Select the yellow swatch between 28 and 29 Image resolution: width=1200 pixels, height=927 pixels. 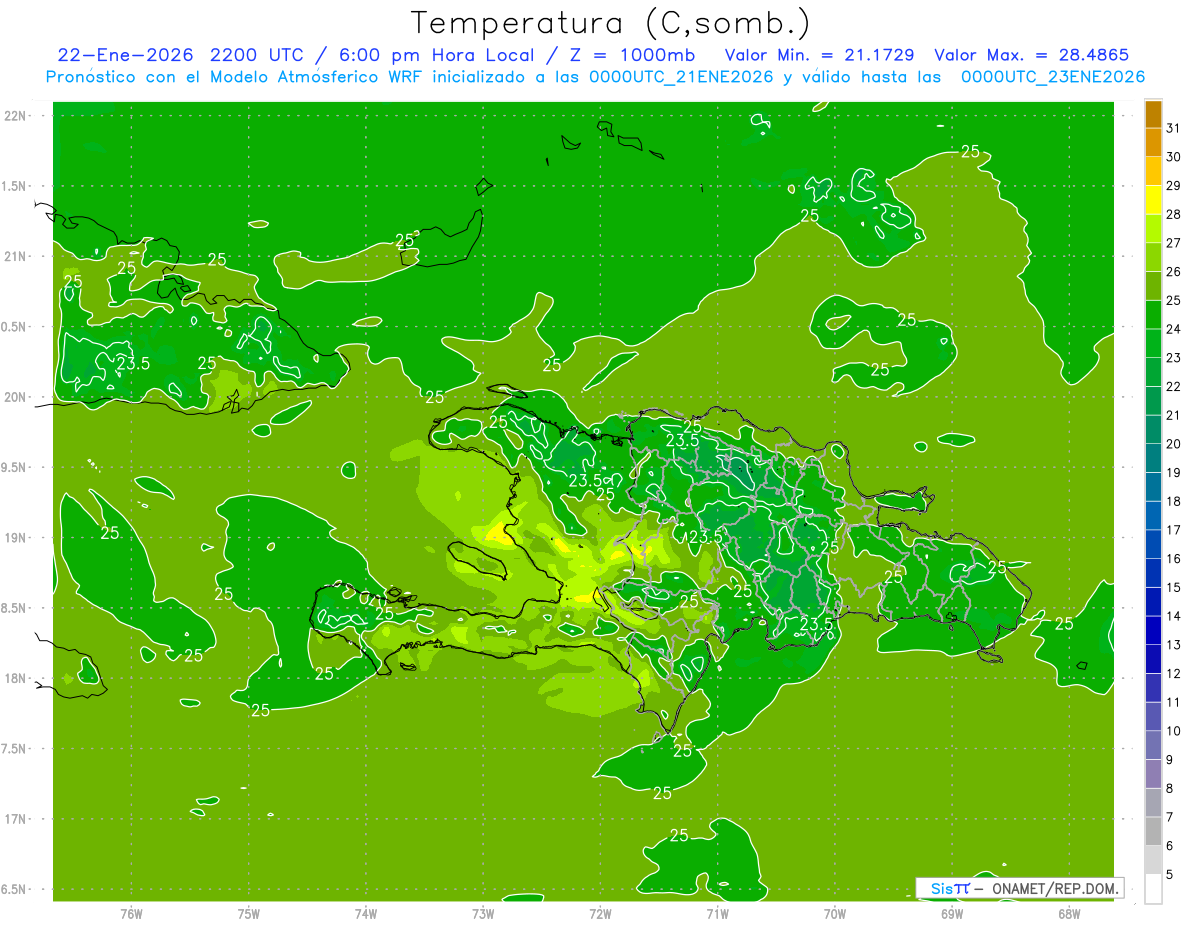coord(1153,200)
